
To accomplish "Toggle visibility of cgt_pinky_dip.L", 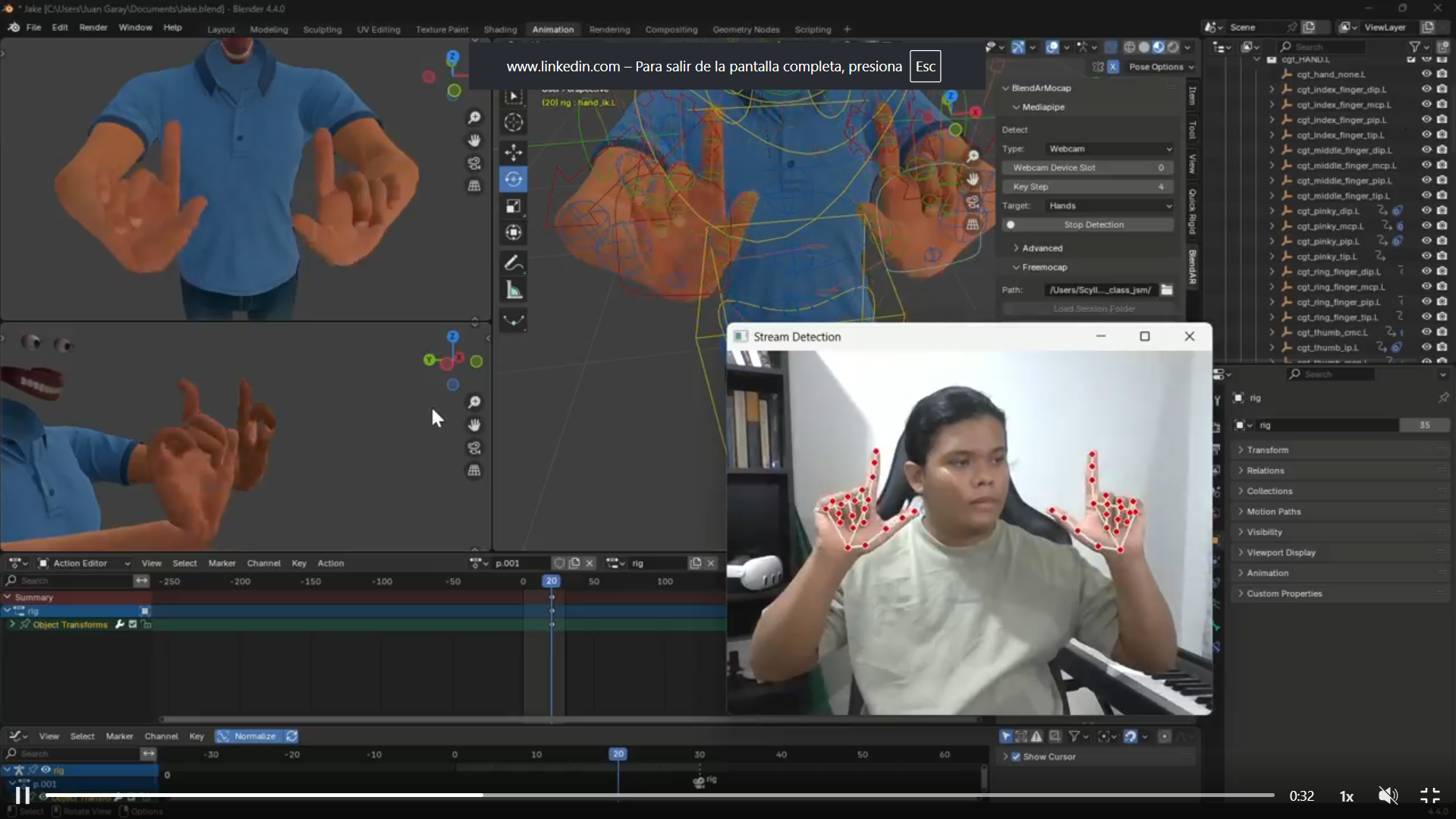I will 1426,211.
